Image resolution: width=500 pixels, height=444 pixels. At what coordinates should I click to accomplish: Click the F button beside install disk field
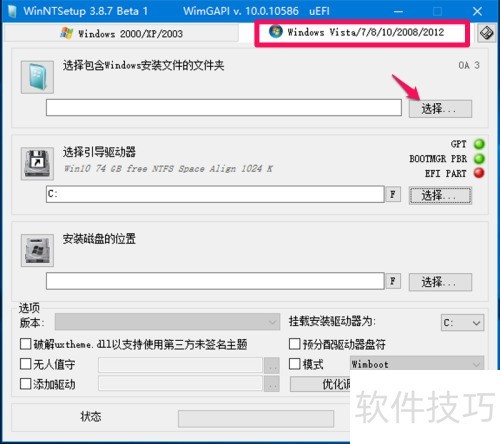click(393, 281)
